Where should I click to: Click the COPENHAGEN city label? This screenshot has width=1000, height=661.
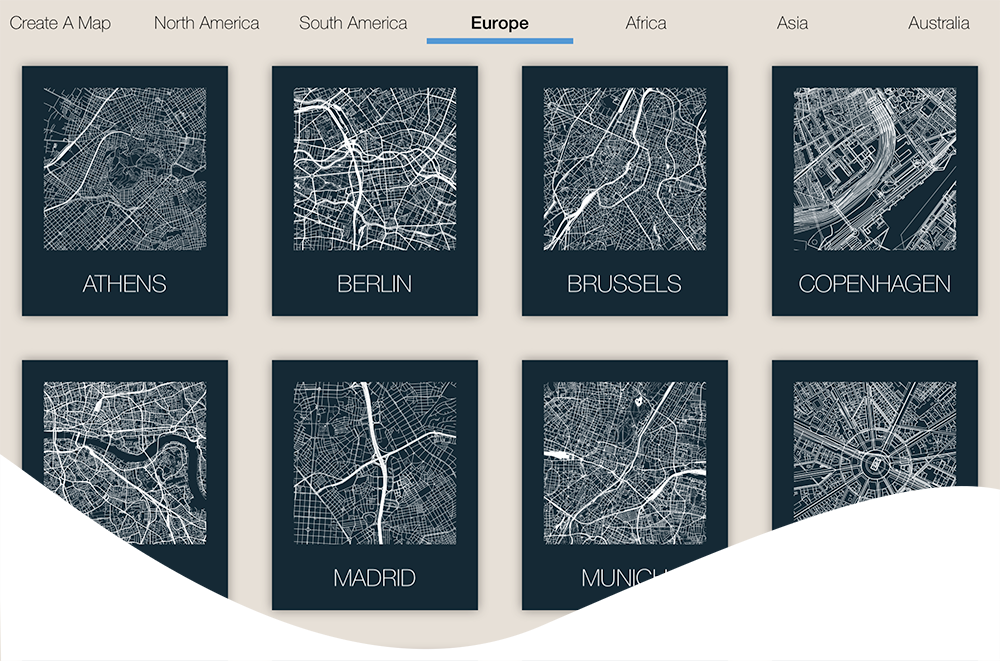point(875,284)
